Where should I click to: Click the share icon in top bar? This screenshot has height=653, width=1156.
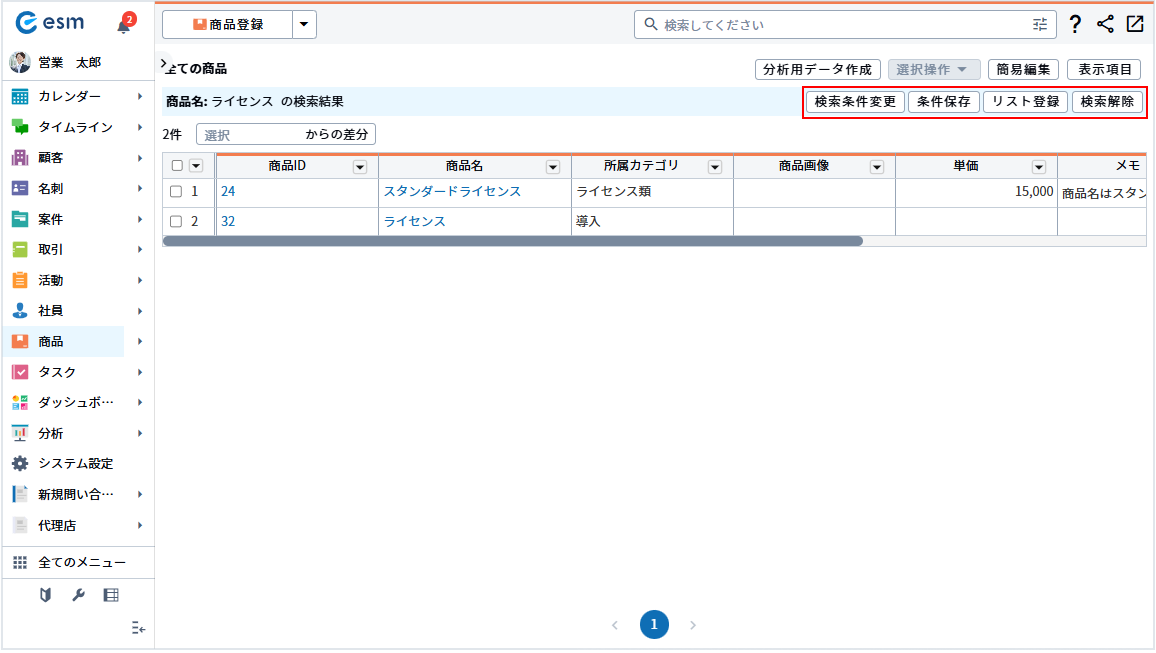1105,25
